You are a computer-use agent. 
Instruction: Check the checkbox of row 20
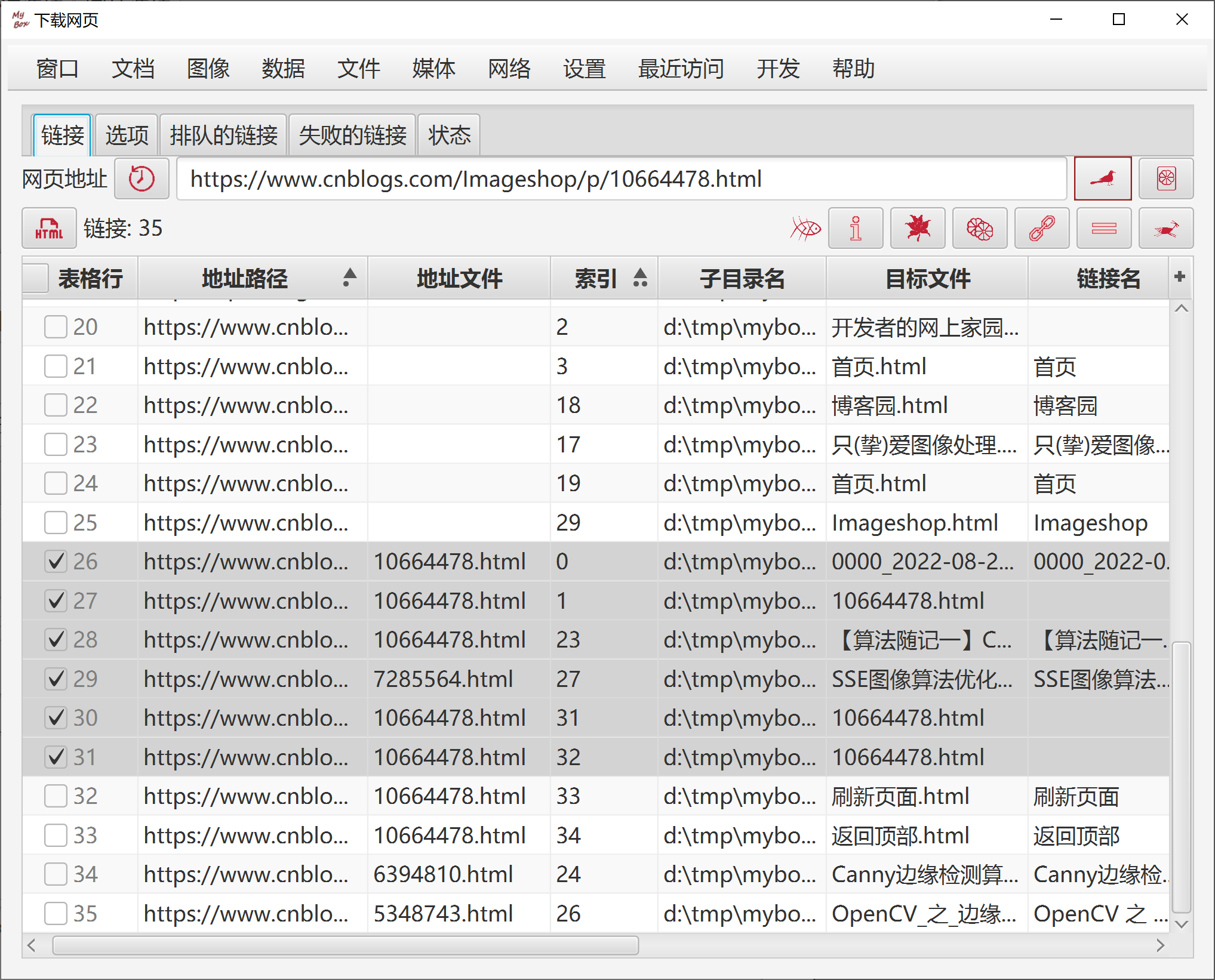coord(56,327)
